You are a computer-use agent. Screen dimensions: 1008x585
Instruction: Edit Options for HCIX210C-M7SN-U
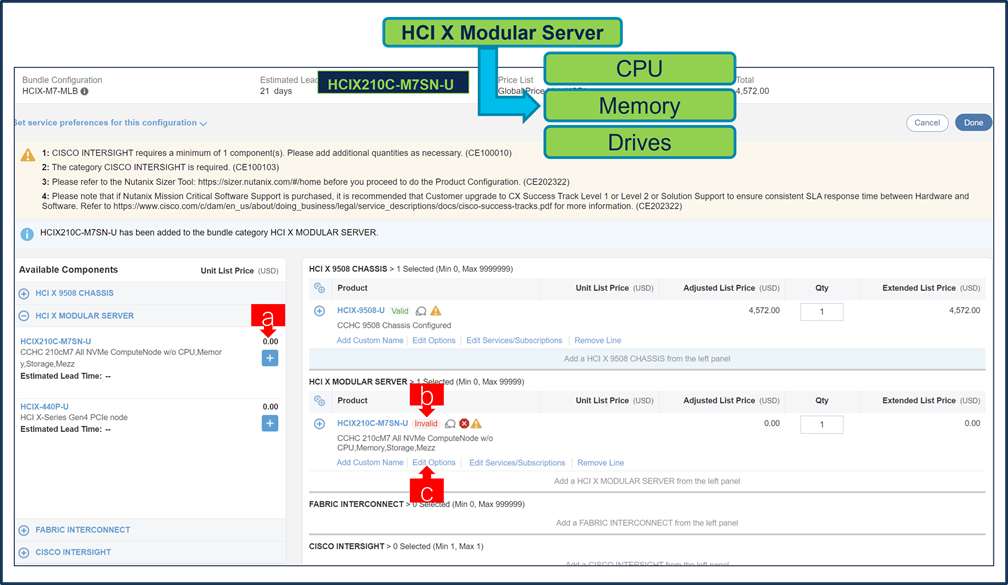(x=434, y=462)
